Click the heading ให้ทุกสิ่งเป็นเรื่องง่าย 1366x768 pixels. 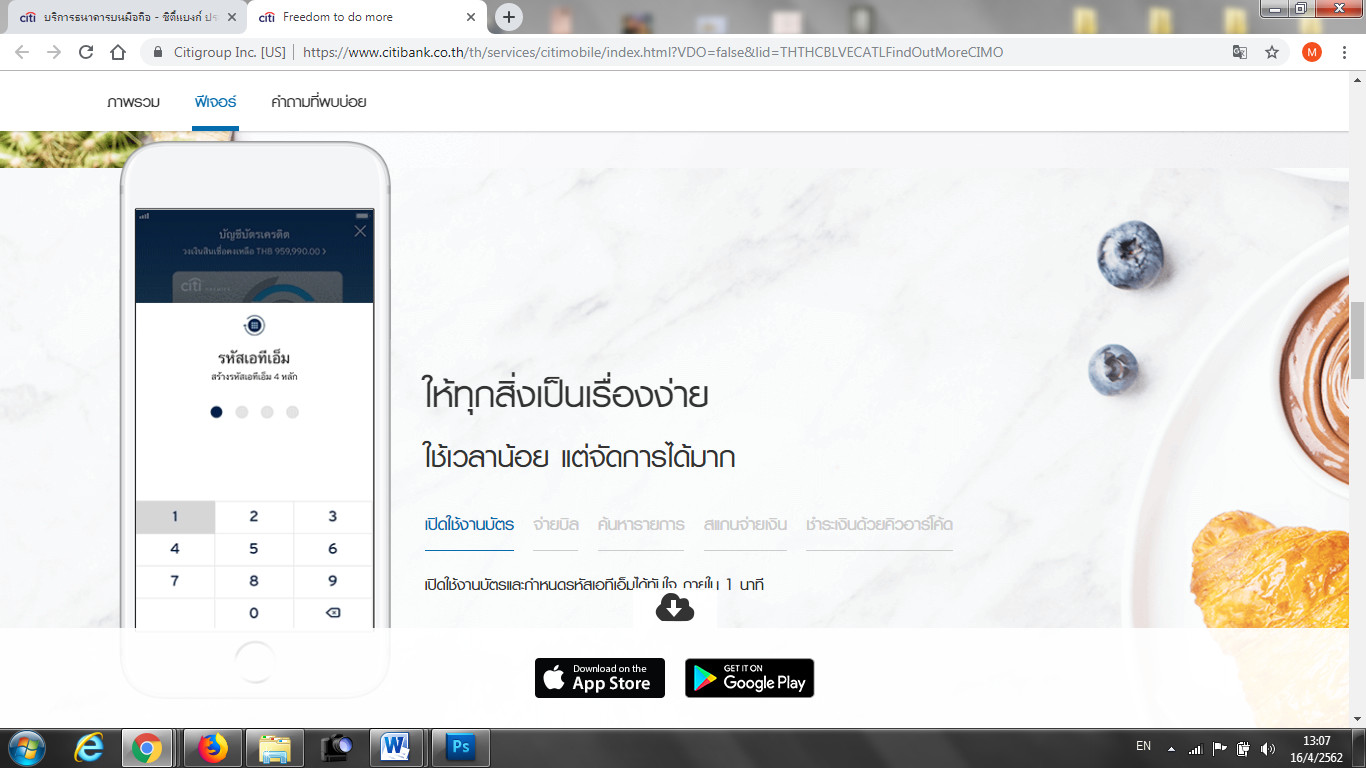[566, 395]
